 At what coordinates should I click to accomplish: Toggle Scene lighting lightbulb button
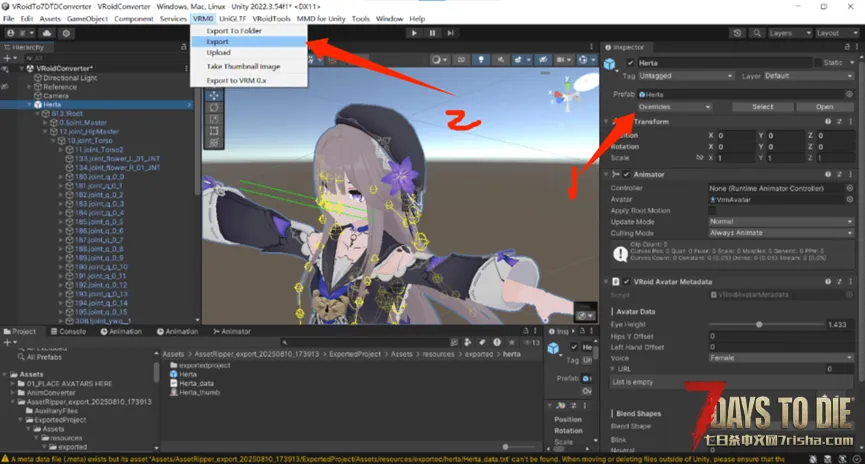click(x=481, y=60)
